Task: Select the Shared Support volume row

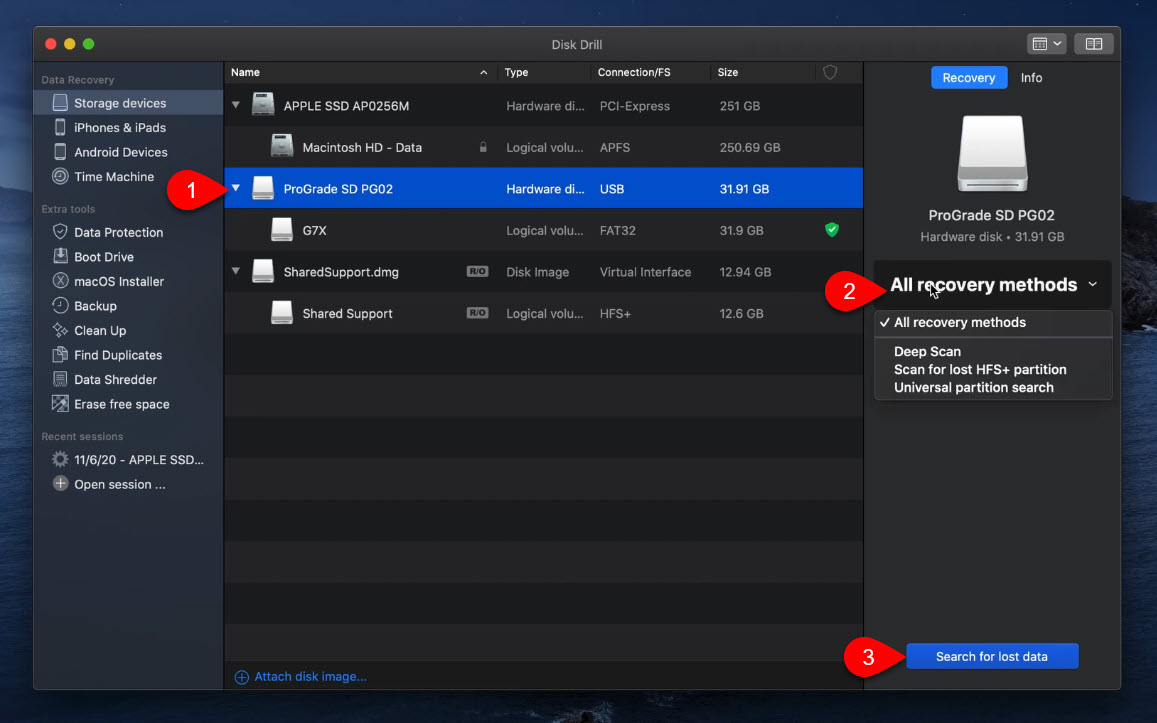Action: [544, 313]
